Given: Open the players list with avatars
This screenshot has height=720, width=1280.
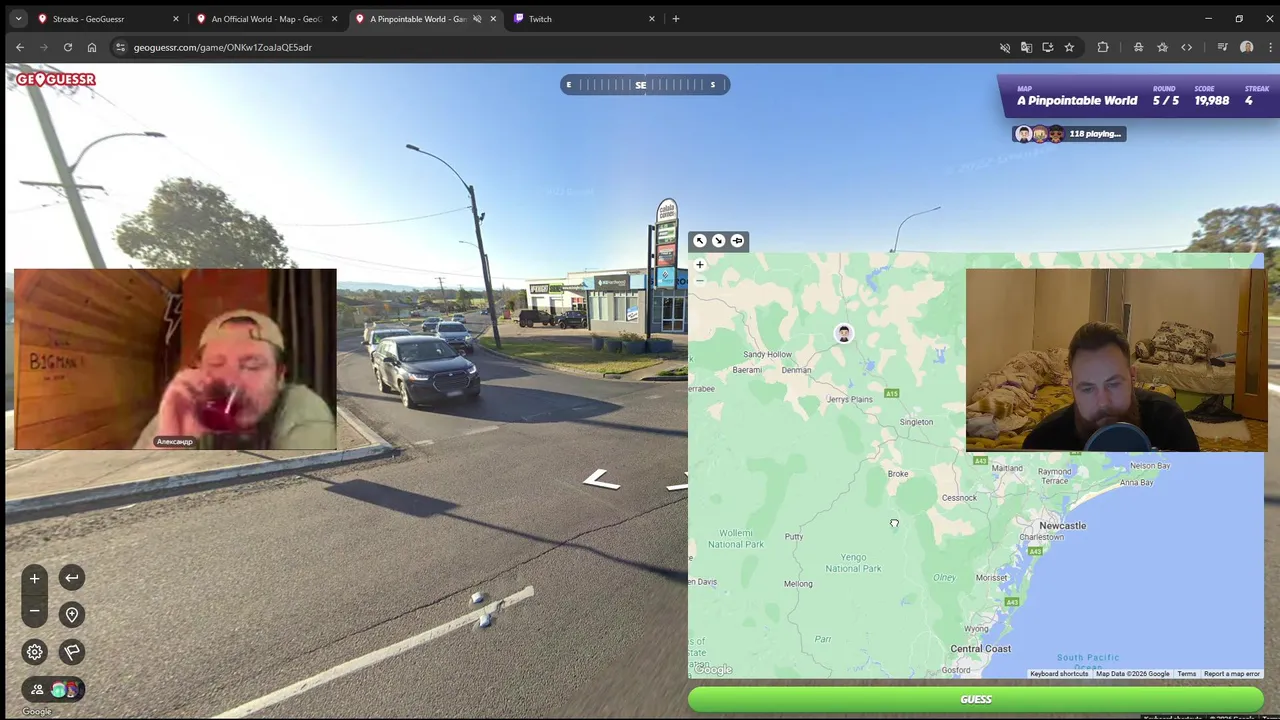Looking at the screenshot, I should coord(54,689).
